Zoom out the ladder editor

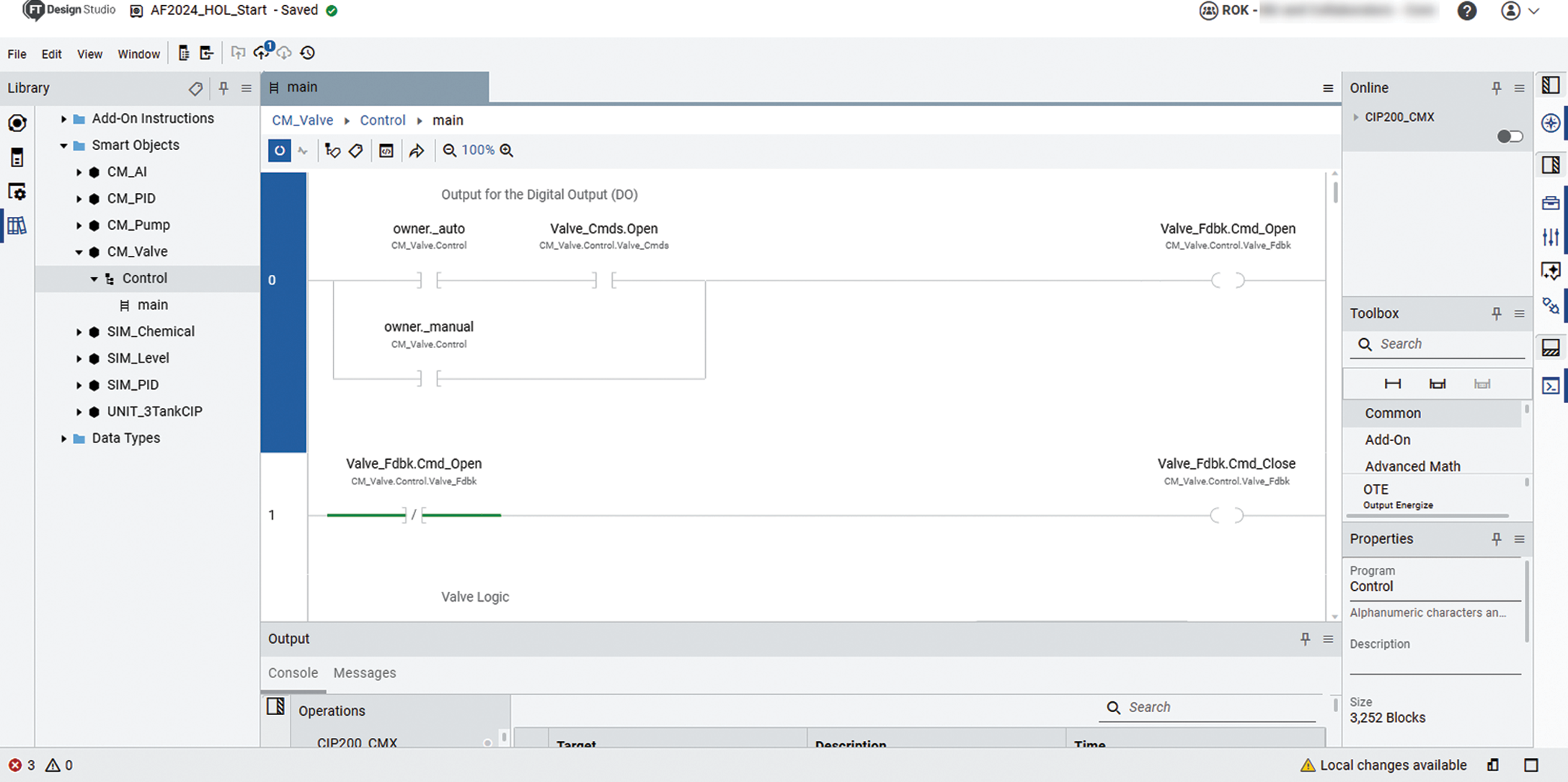449,151
